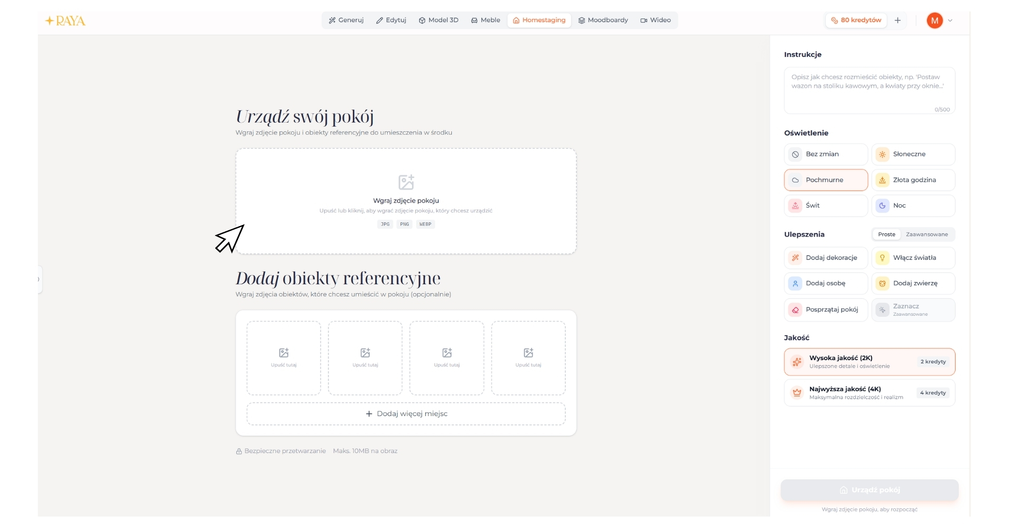Click the WEBP format badge
This screenshot has height=528, width=1013.
click(x=425, y=224)
